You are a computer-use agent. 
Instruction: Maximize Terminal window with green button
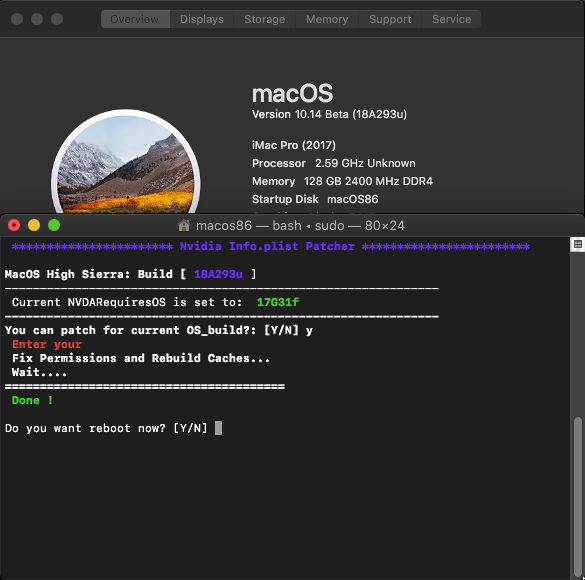[x=54, y=225]
